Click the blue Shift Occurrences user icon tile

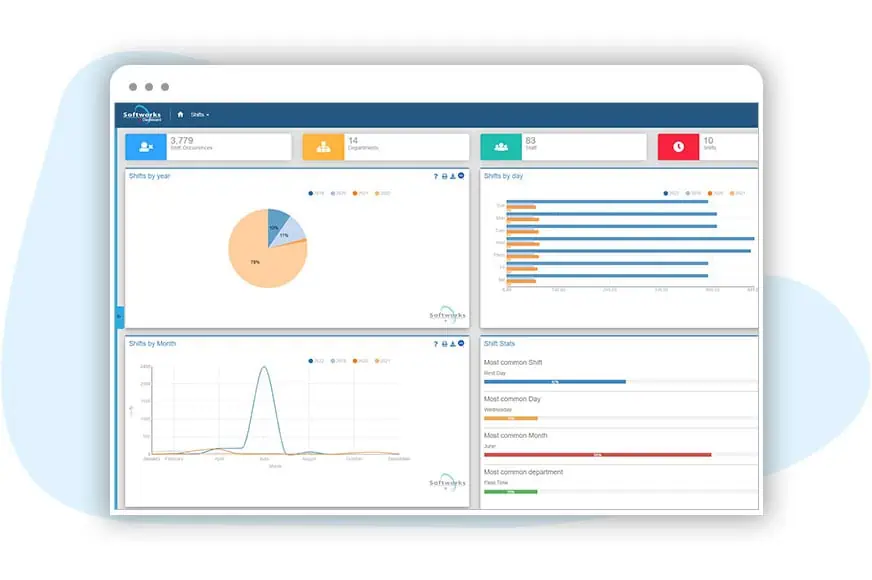(146, 147)
